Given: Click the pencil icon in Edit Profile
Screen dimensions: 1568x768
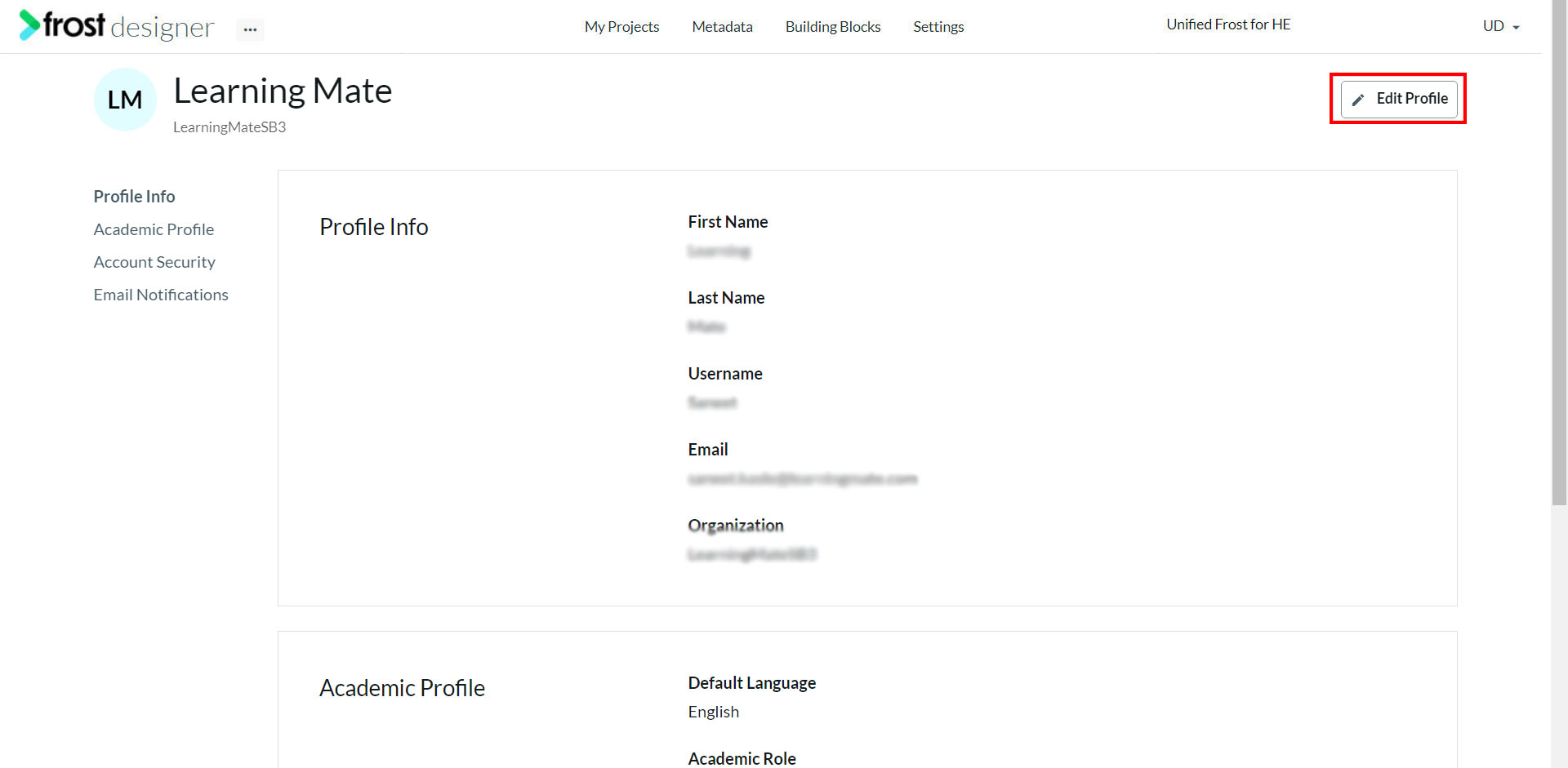Looking at the screenshot, I should pos(1358,100).
